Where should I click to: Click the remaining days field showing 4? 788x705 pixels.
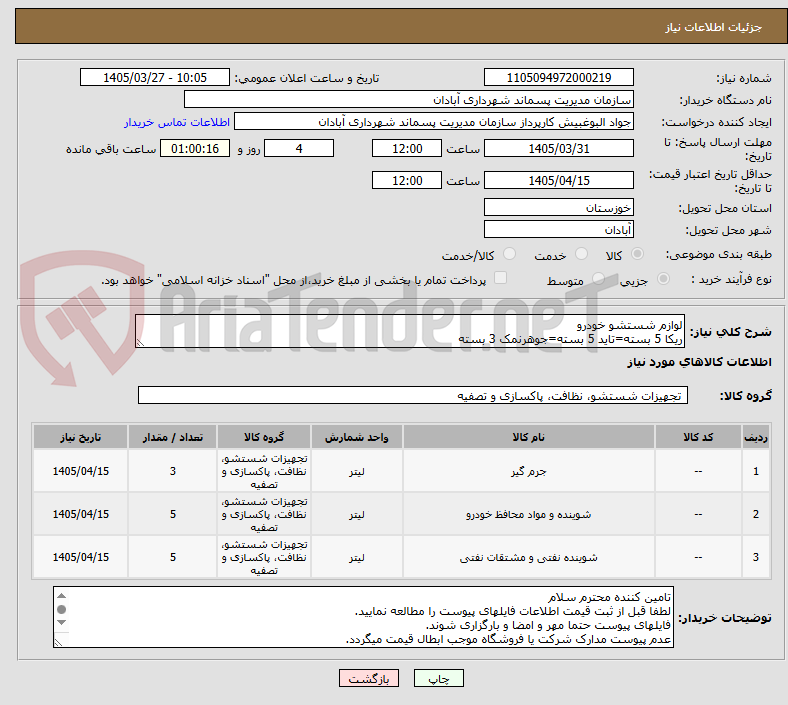click(299, 149)
